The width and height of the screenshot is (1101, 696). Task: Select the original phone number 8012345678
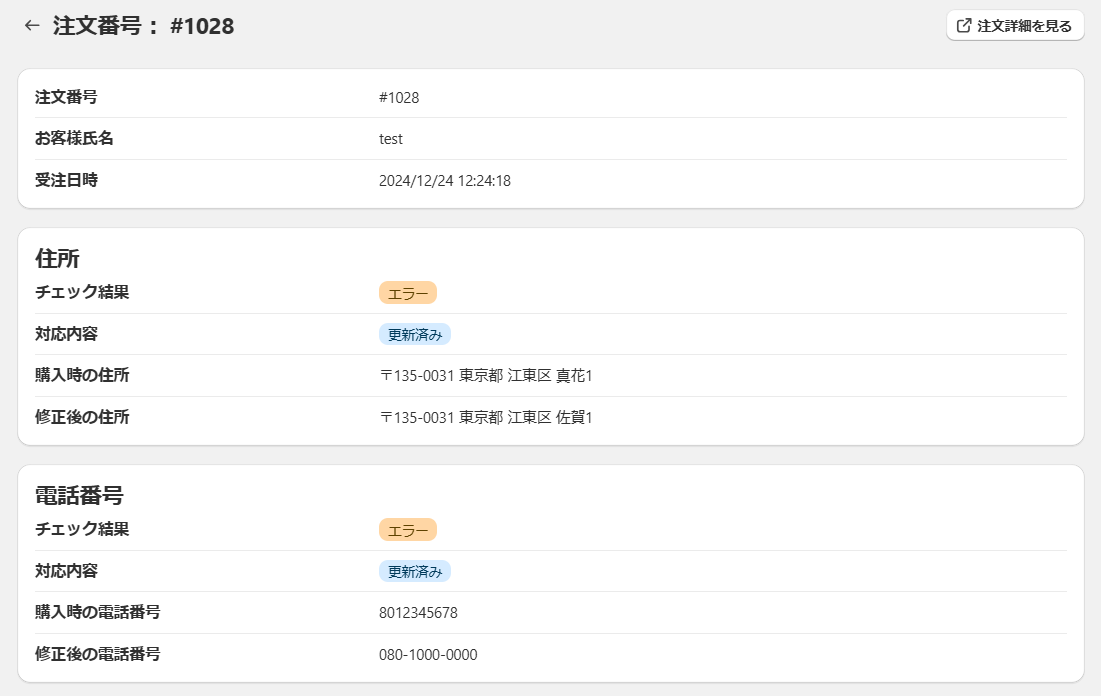[x=418, y=613]
